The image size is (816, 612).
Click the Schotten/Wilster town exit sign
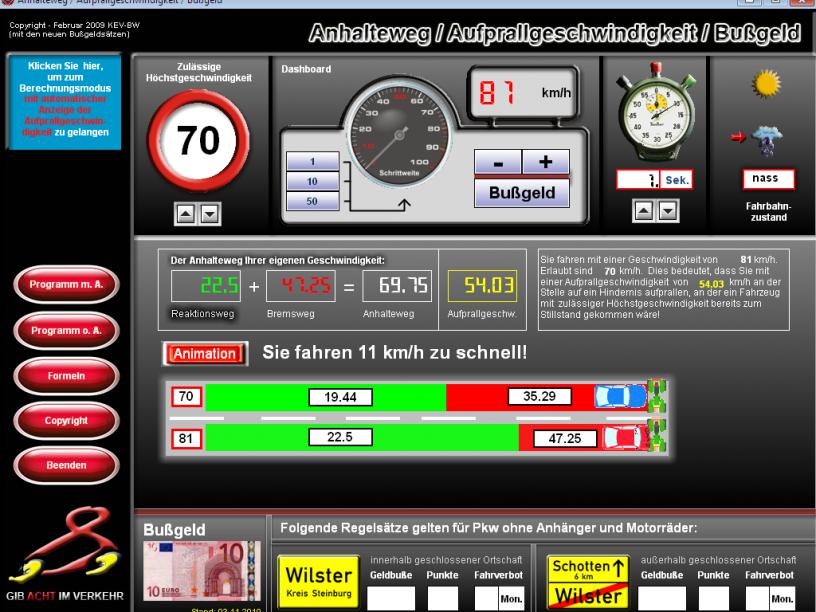588,583
